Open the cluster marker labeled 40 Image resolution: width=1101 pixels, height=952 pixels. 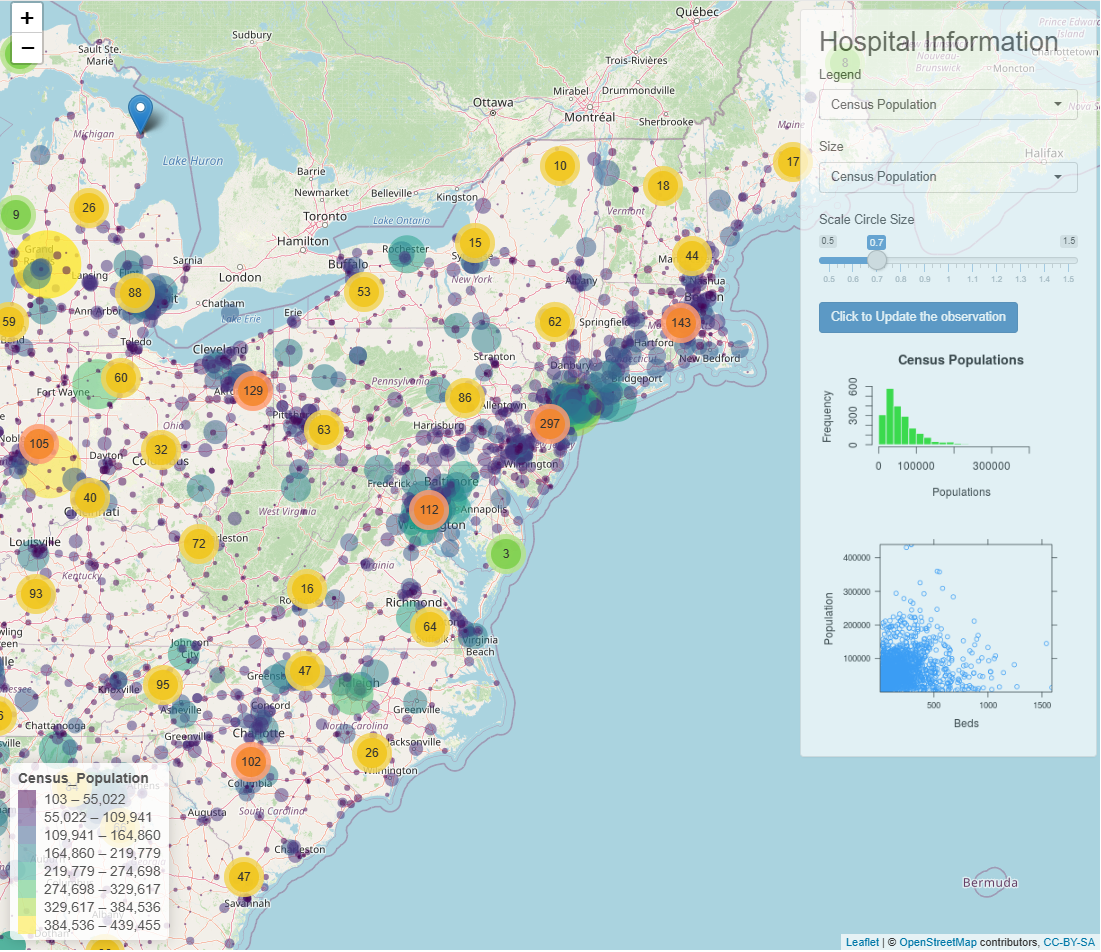pyautogui.click(x=89, y=497)
